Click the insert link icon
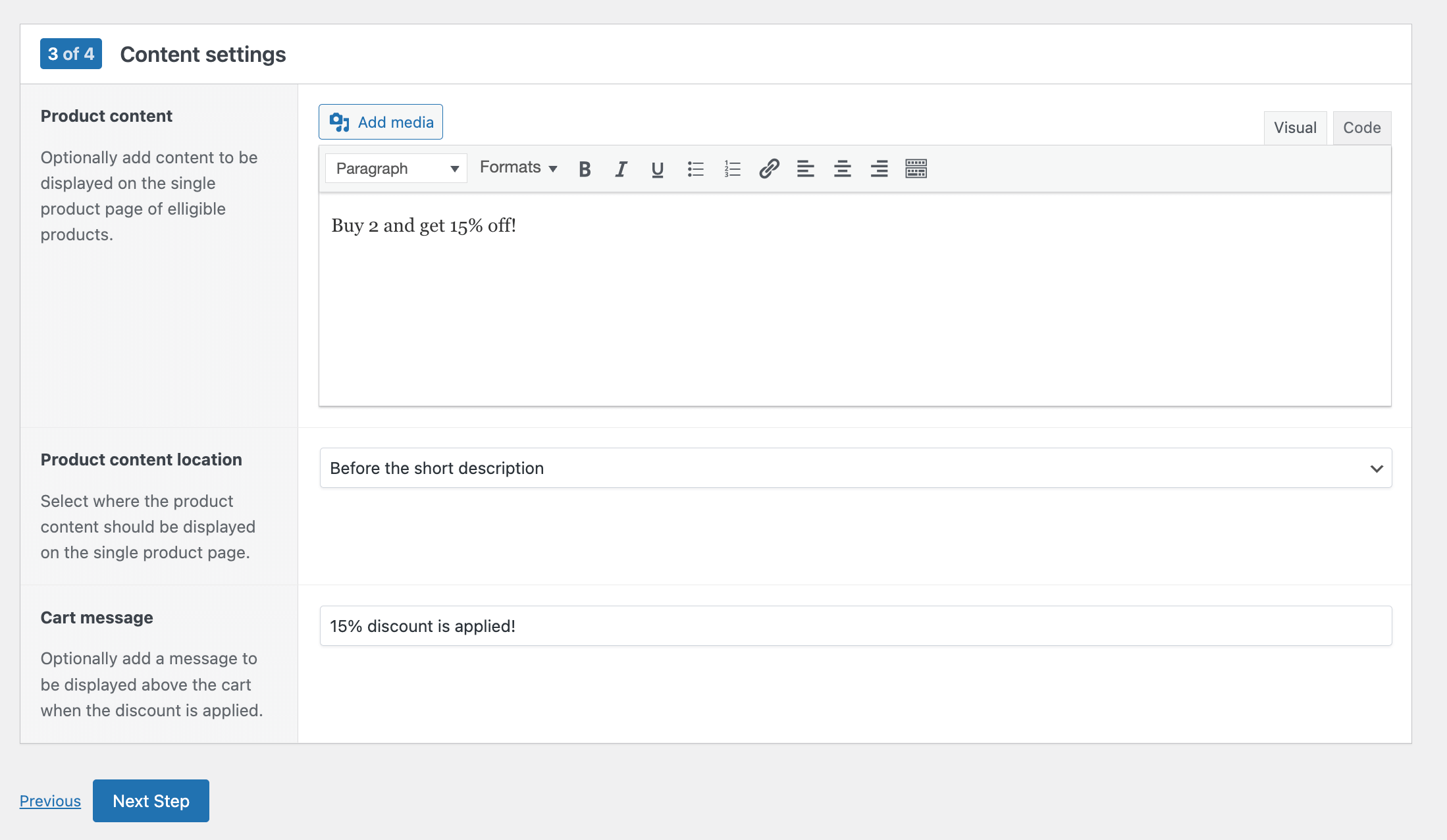Viewport: 1447px width, 840px height. pos(769,169)
